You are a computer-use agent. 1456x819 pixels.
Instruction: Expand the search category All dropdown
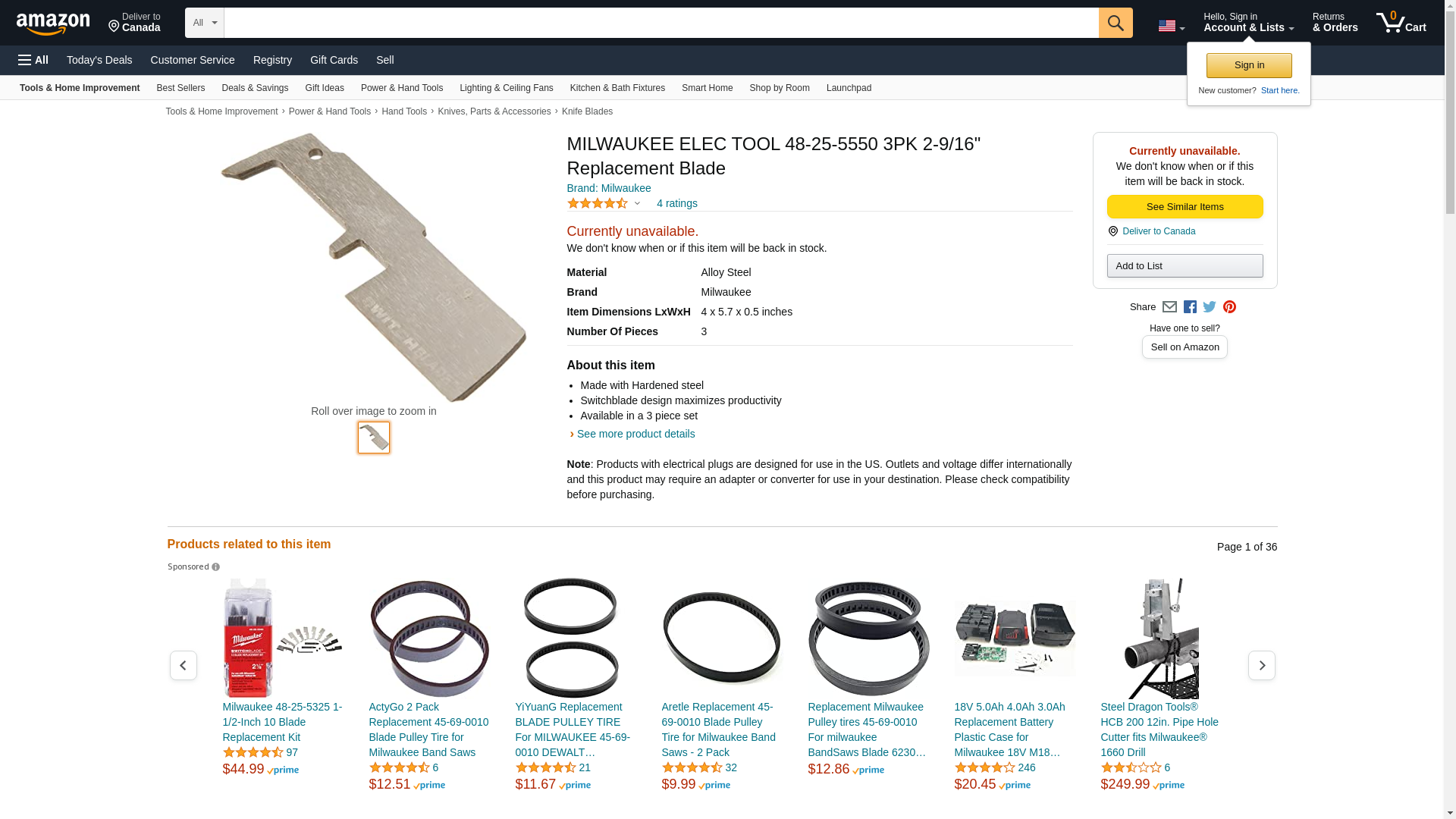[x=205, y=23]
